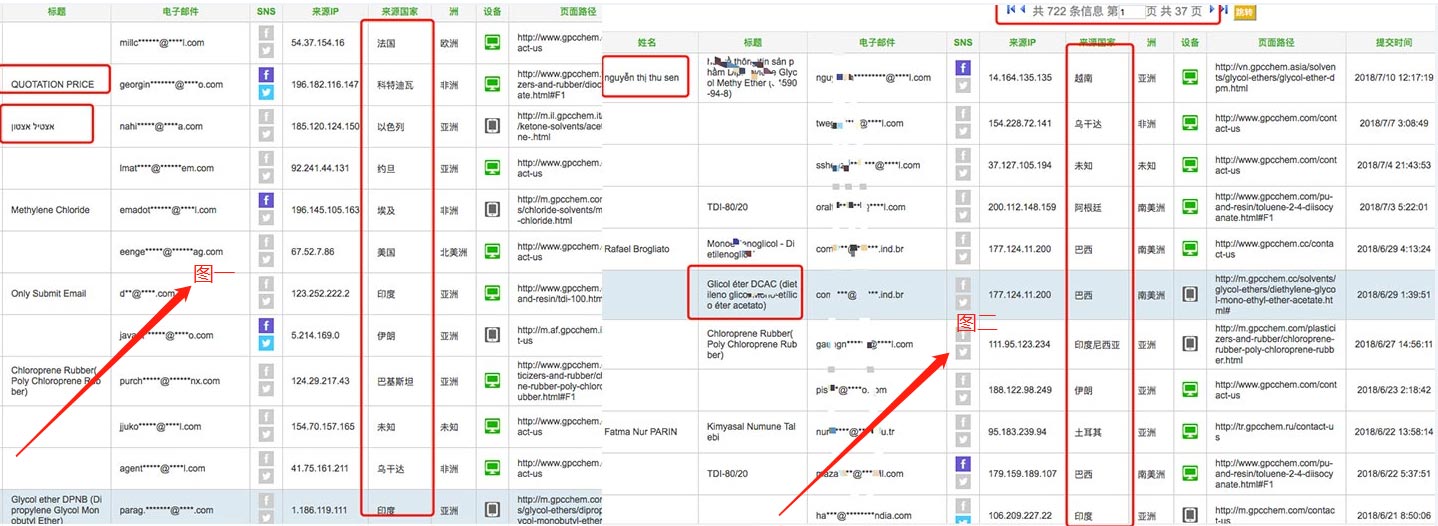Jump to the last page with the end arrow
Screen dimensions: 1438x526
[x=1225, y=10]
